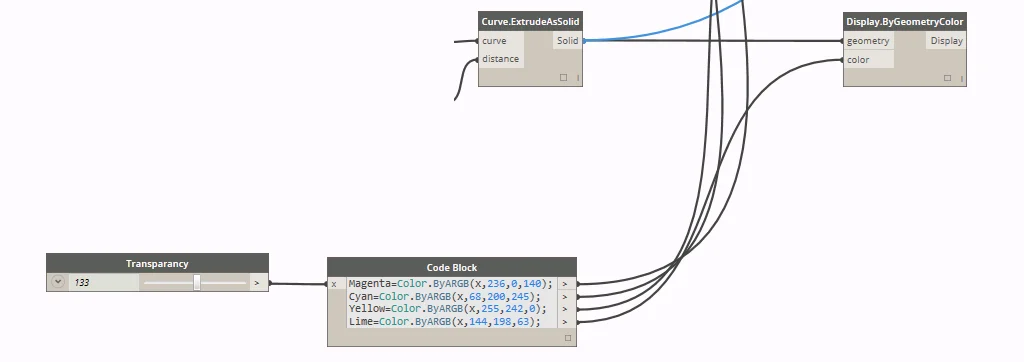Click the Magenta line output port

[x=567, y=284]
